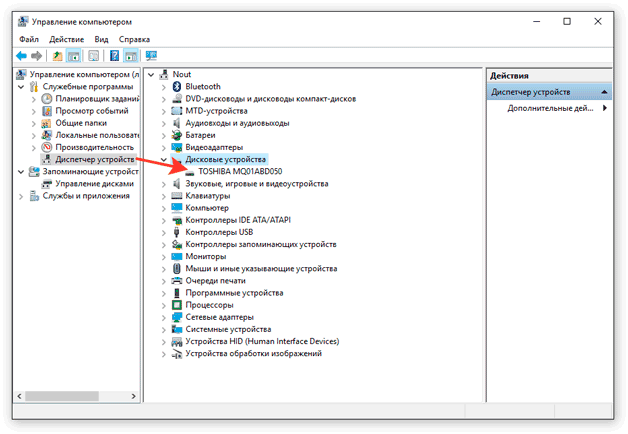Screen dimensions: 628x434
Task: Collapse the Диспетчер устройств actions section arrow
Action: [604, 92]
